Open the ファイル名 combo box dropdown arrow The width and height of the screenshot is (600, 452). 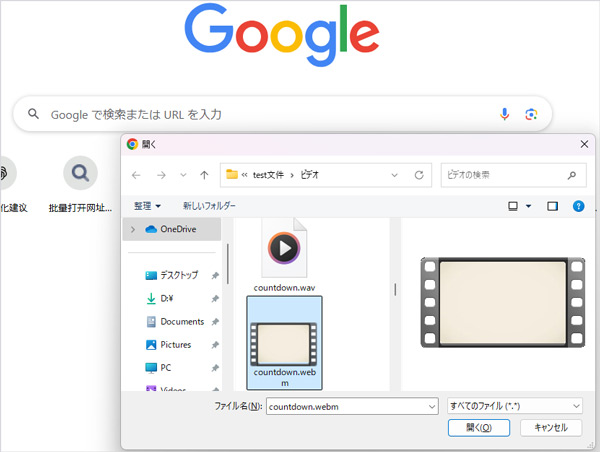point(432,406)
